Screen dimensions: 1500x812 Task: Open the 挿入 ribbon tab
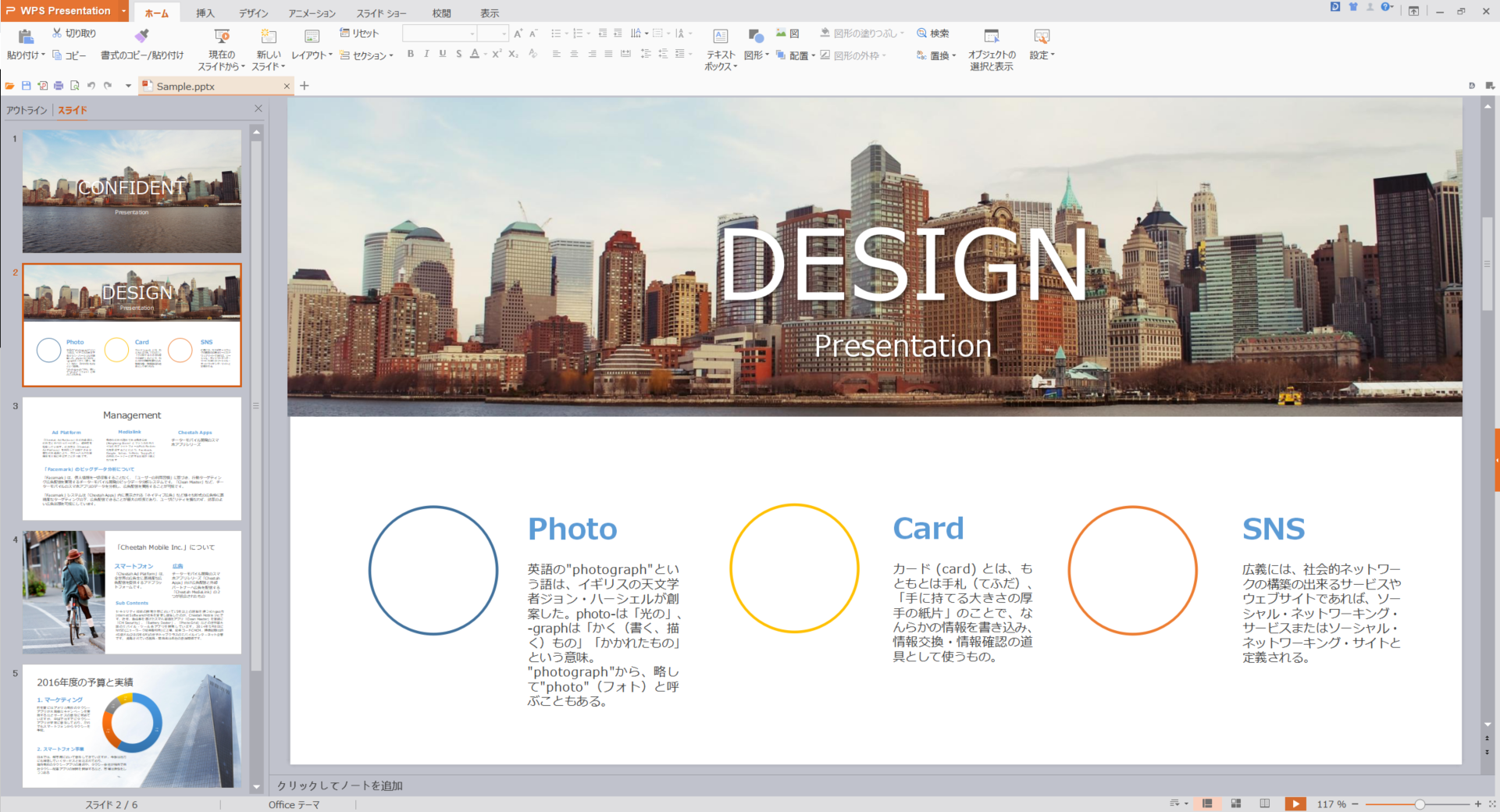pyautogui.click(x=205, y=13)
